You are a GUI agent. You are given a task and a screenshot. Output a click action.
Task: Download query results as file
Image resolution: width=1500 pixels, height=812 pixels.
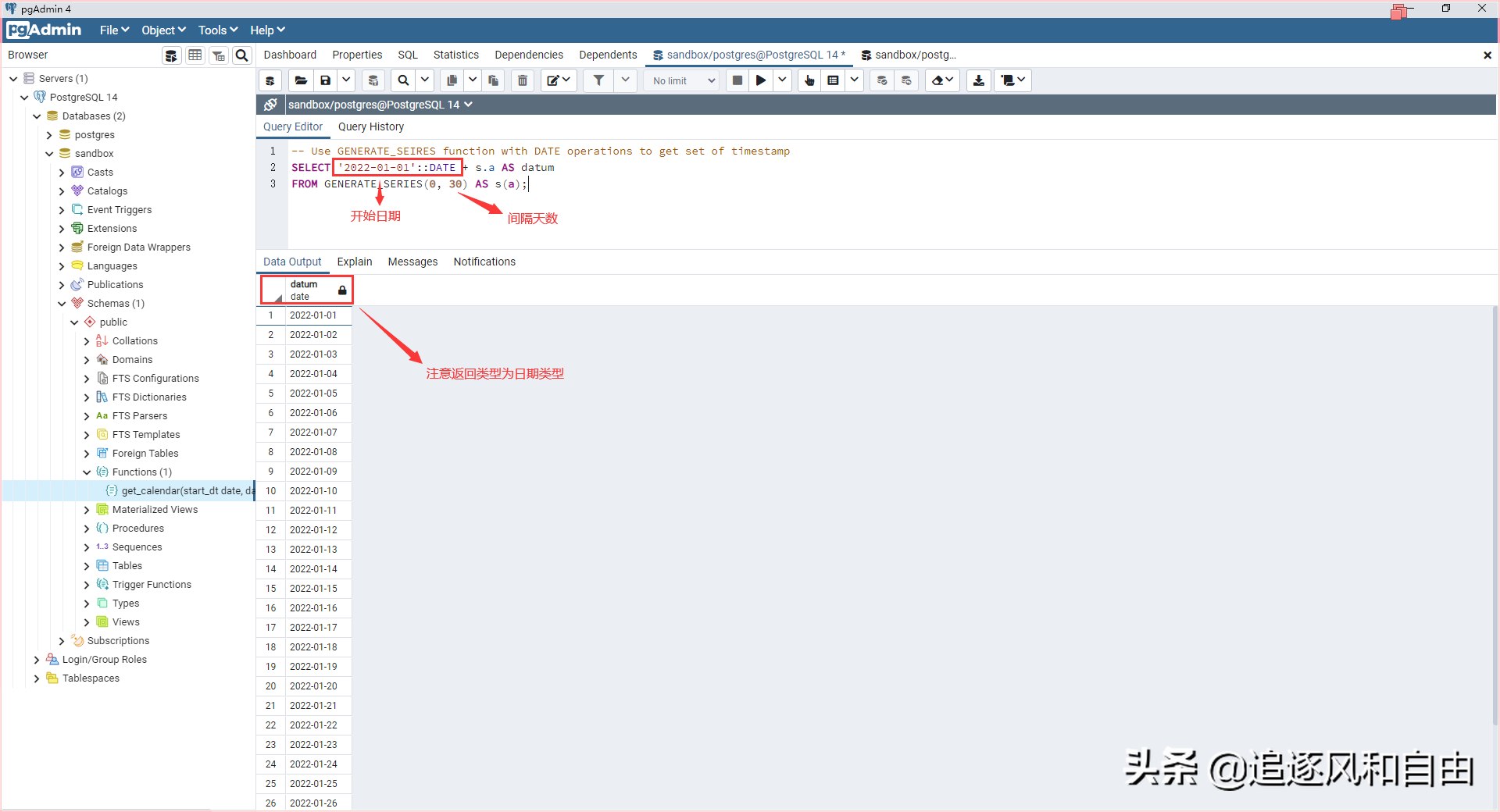pyautogui.click(x=979, y=80)
